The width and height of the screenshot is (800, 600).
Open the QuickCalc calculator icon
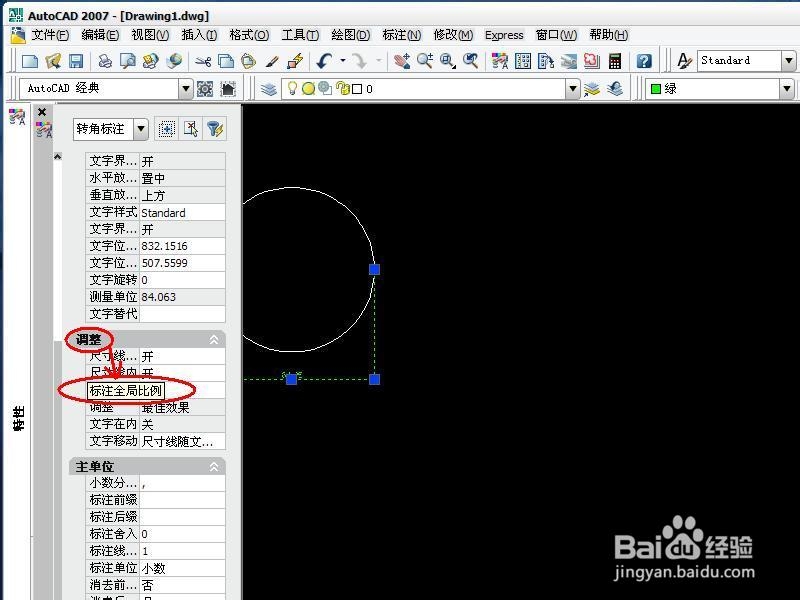pyautogui.click(x=615, y=61)
